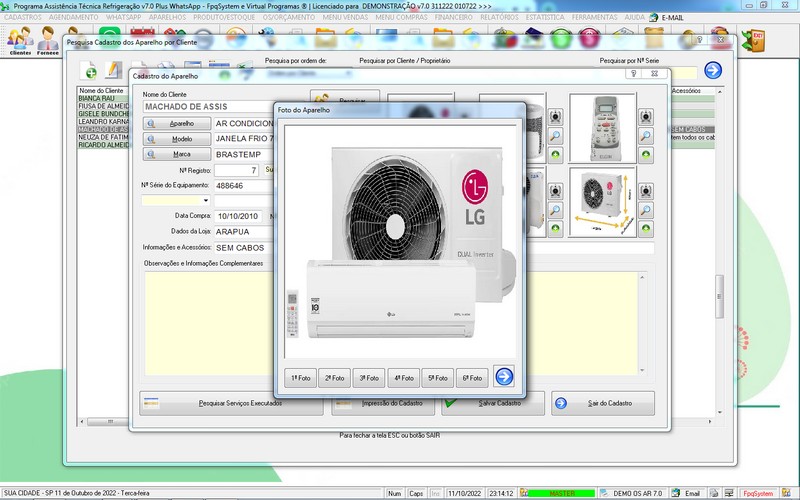
Task: Click the edit notepad pencil icon in Pesquisa window
Action: [x=114, y=70]
